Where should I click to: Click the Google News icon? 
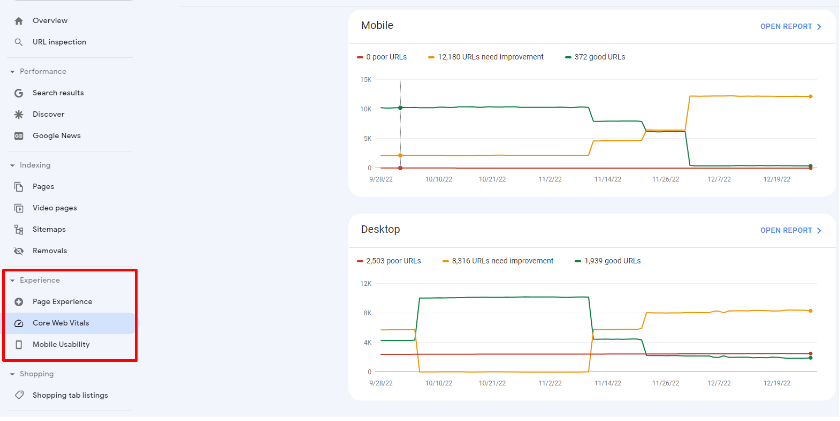[x=19, y=136]
